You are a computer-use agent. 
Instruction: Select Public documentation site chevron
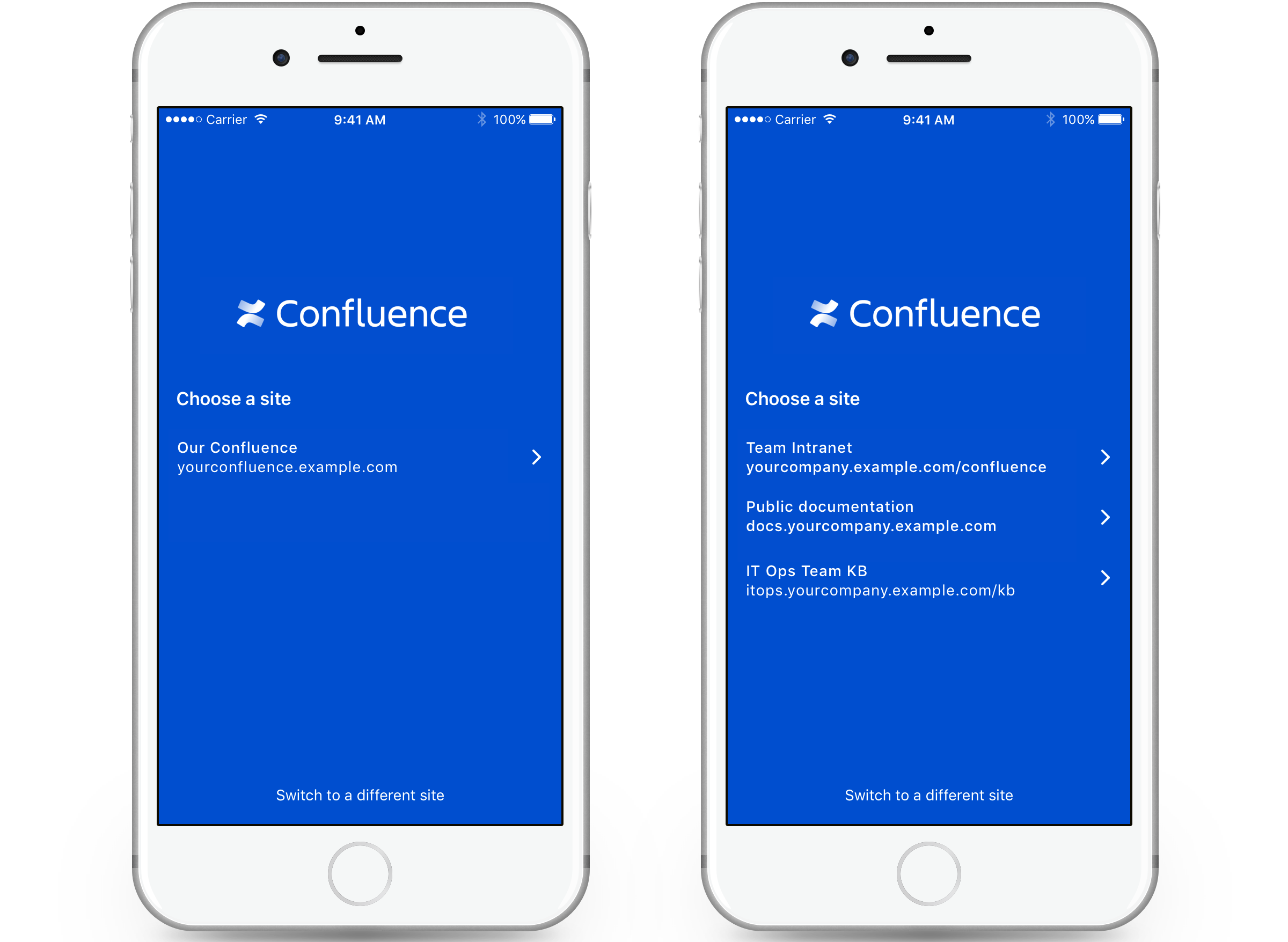[x=1107, y=518]
